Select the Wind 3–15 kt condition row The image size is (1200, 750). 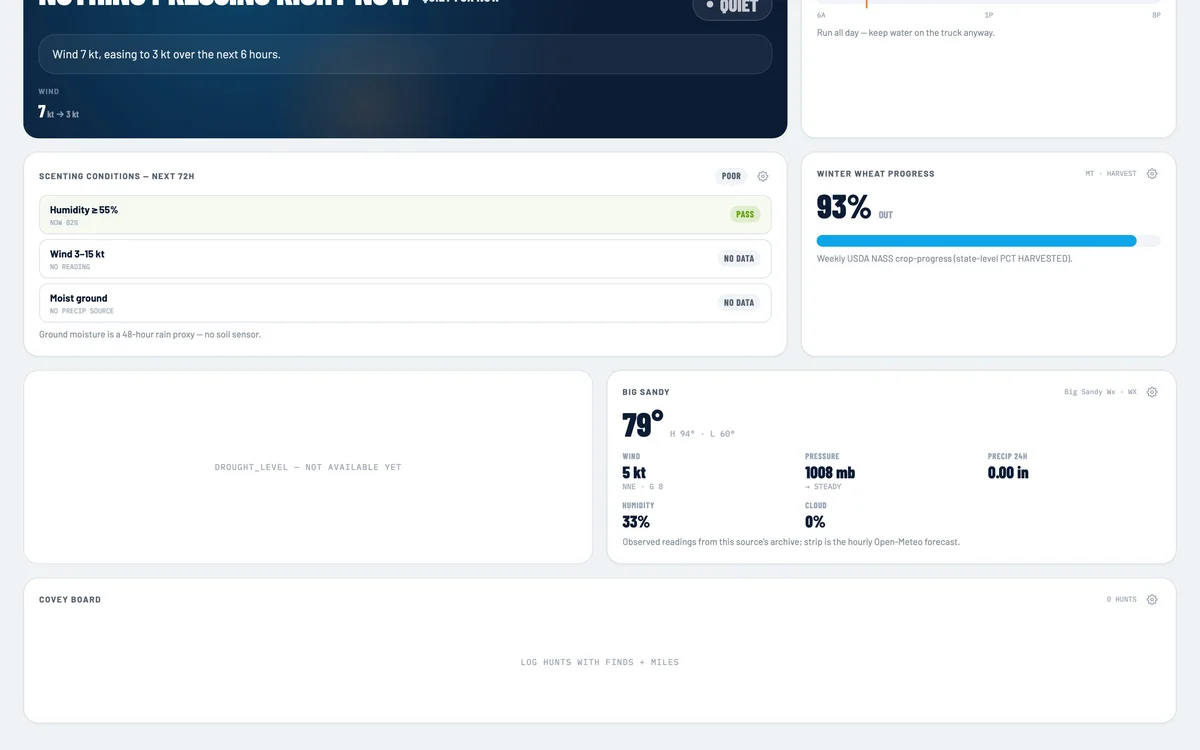point(405,259)
